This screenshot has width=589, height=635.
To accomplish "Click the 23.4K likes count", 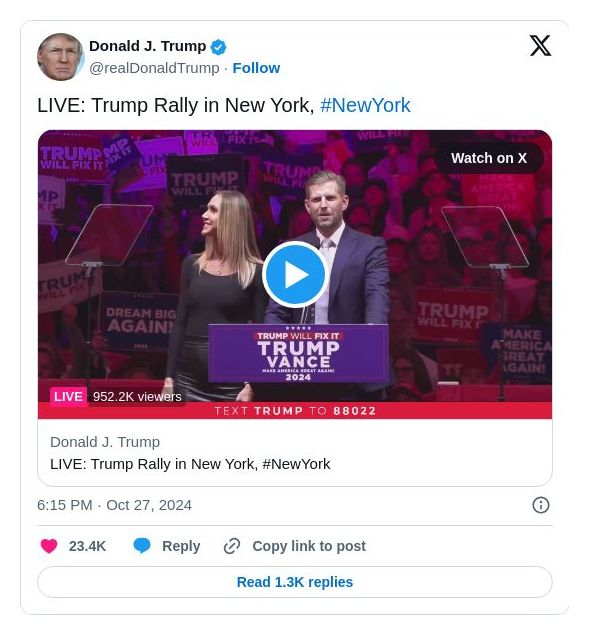I will pyautogui.click(x=87, y=546).
